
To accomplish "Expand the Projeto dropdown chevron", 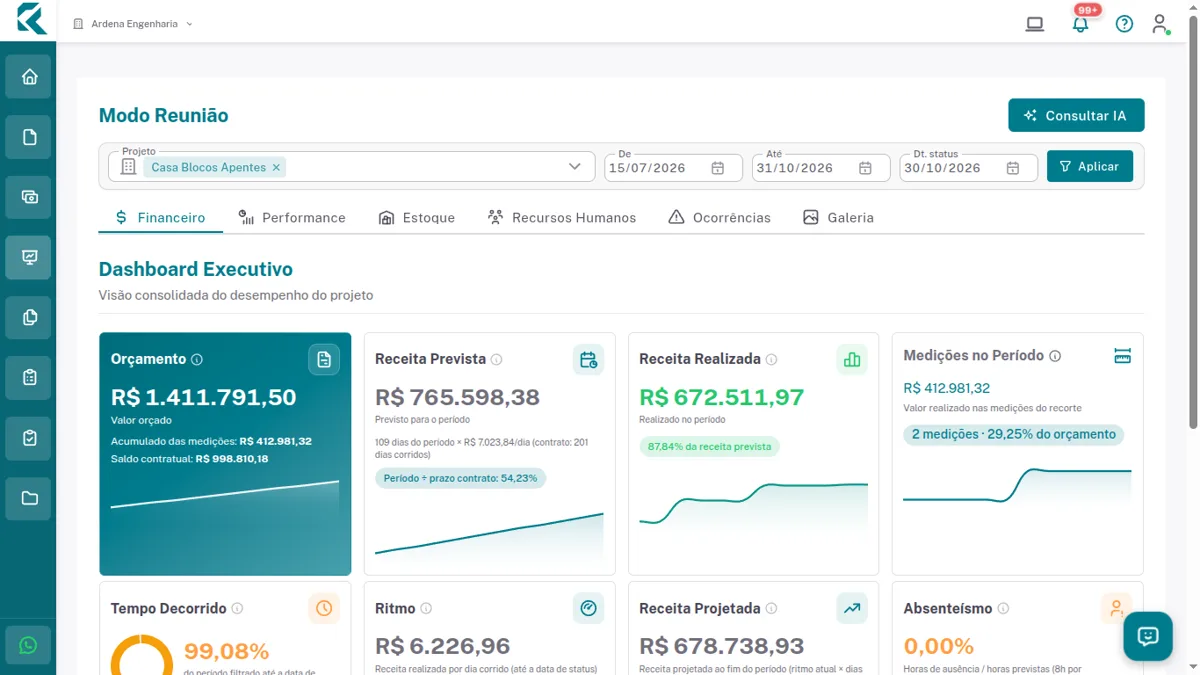I will coord(575,167).
